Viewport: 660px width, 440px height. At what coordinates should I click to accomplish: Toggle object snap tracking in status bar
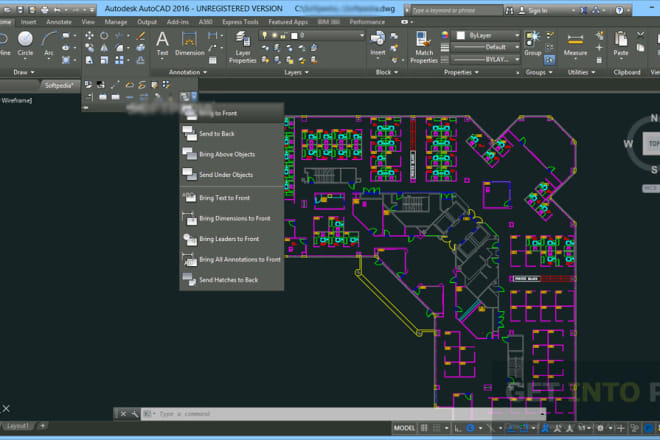(x=511, y=428)
